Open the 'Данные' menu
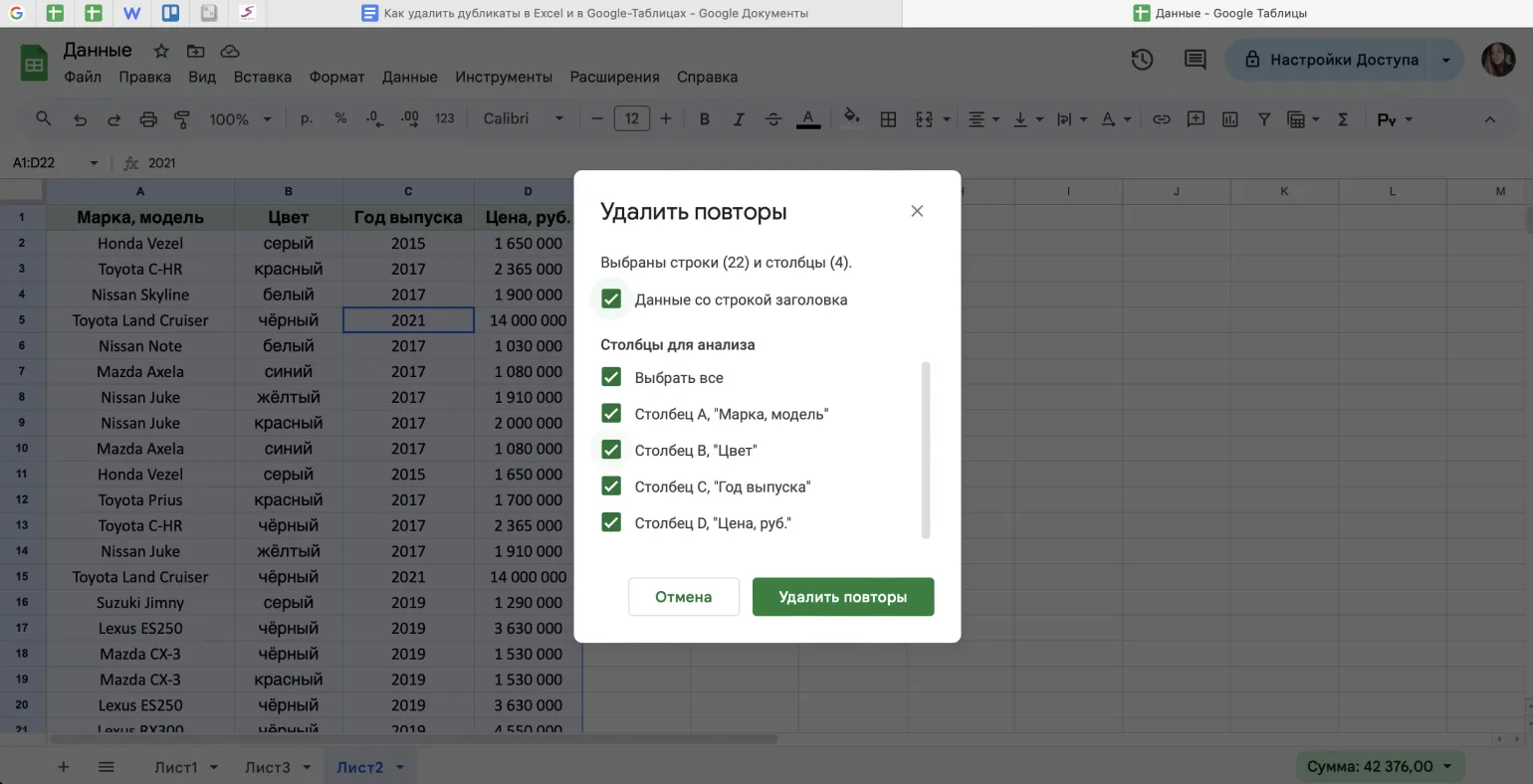 pos(409,77)
